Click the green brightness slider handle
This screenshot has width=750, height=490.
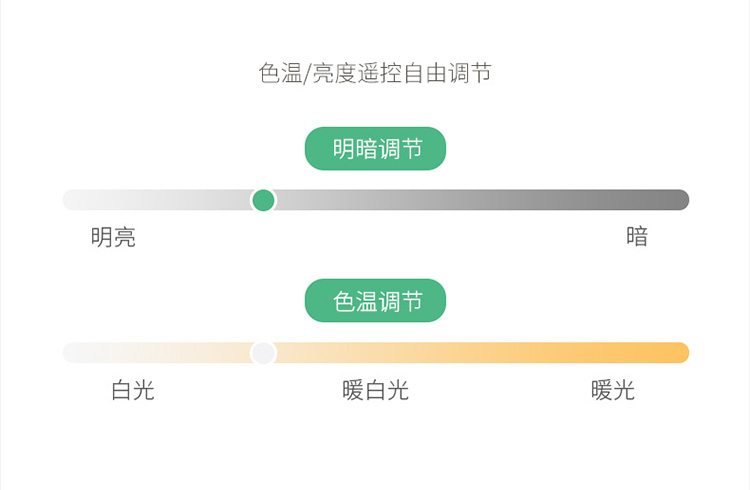[263, 200]
